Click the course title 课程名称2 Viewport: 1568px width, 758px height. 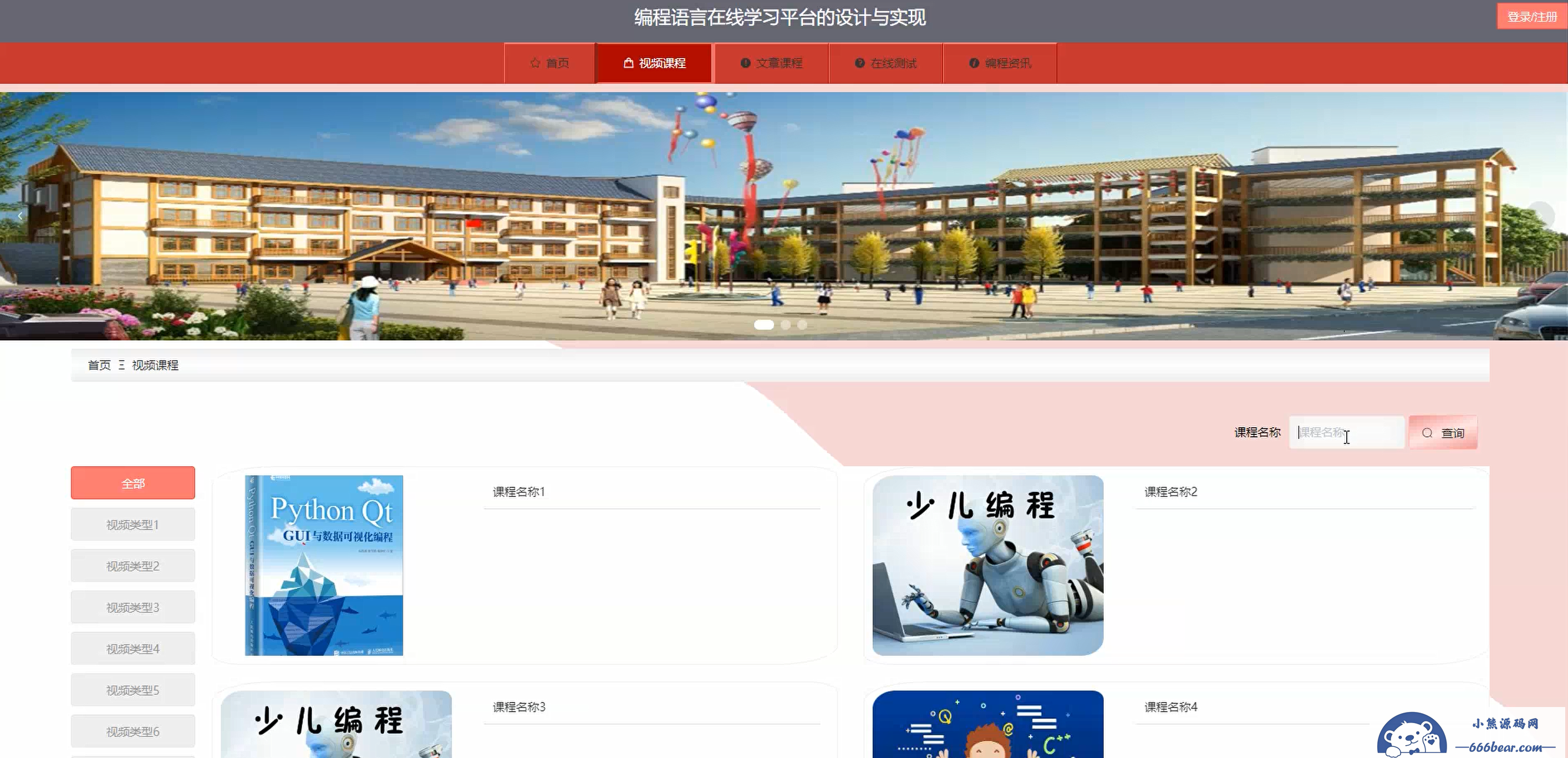(x=1170, y=491)
